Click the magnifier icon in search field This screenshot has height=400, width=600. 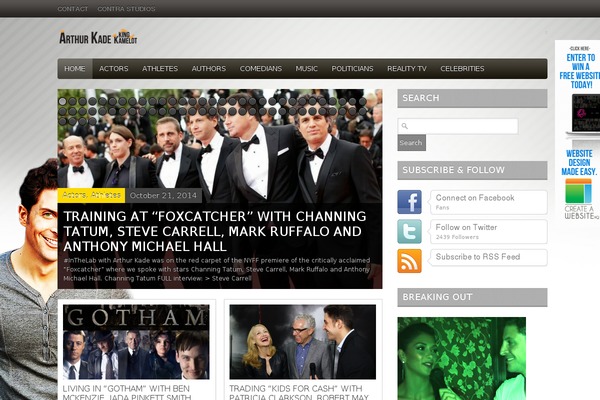pyautogui.click(x=404, y=126)
